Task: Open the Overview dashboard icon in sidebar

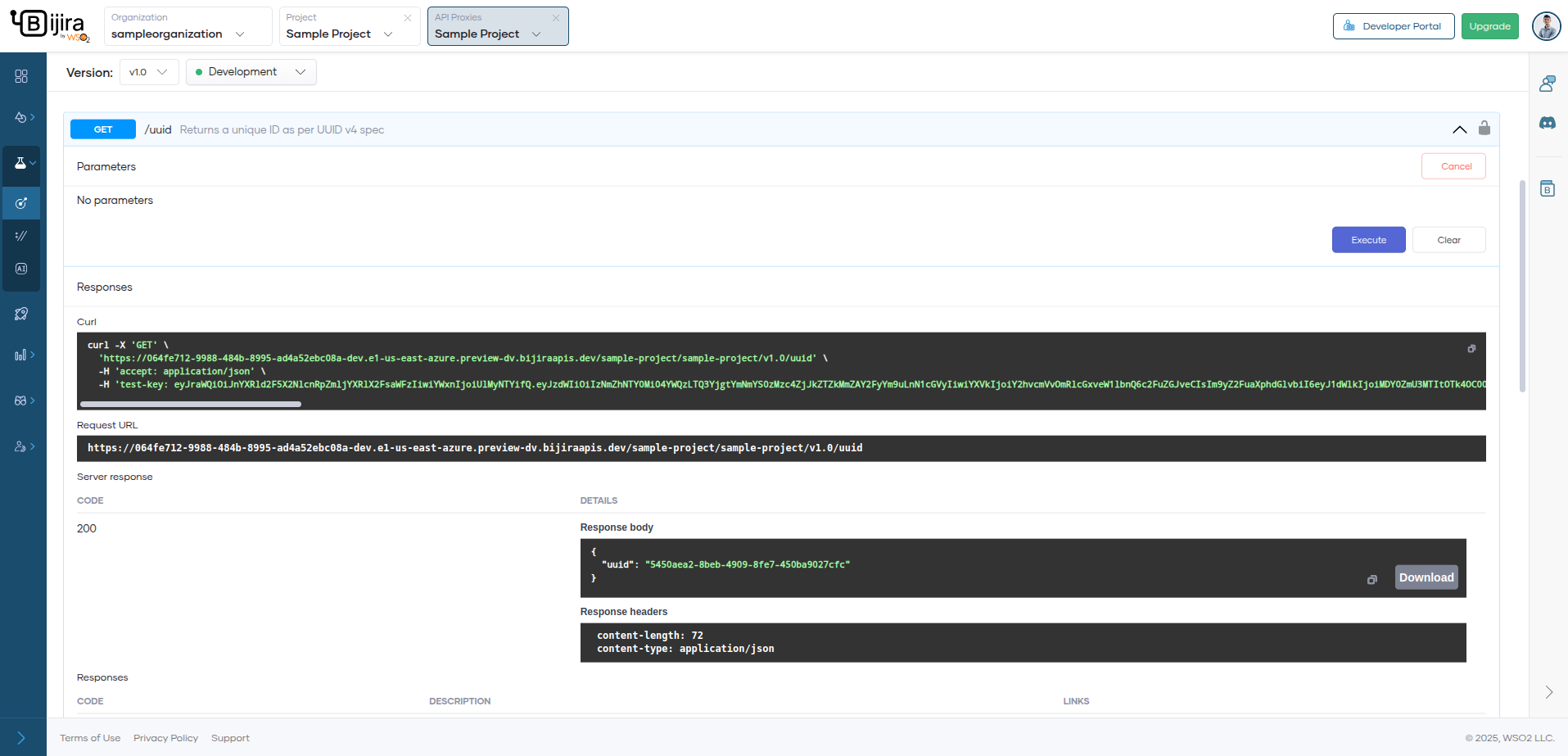Action: tap(21, 76)
